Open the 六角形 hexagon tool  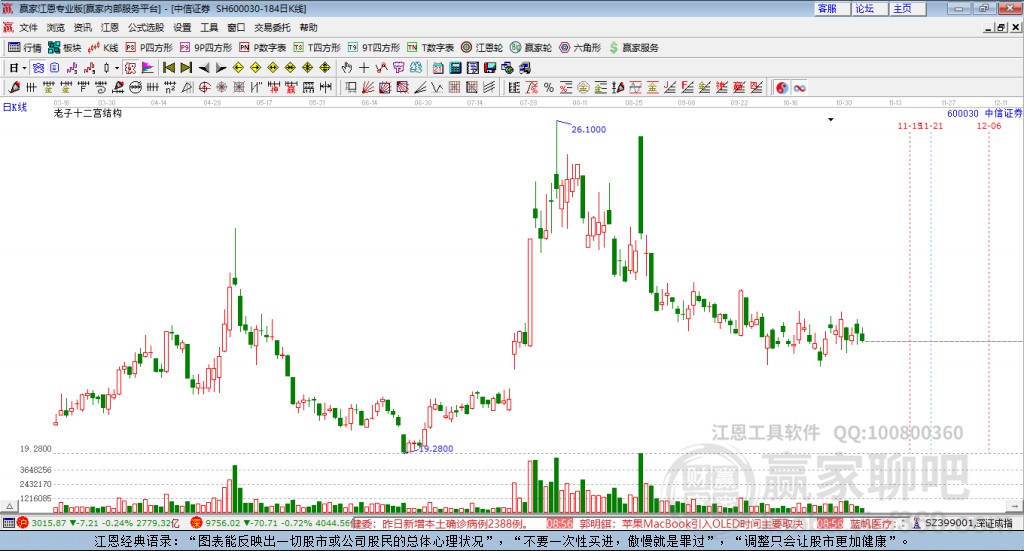580,48
